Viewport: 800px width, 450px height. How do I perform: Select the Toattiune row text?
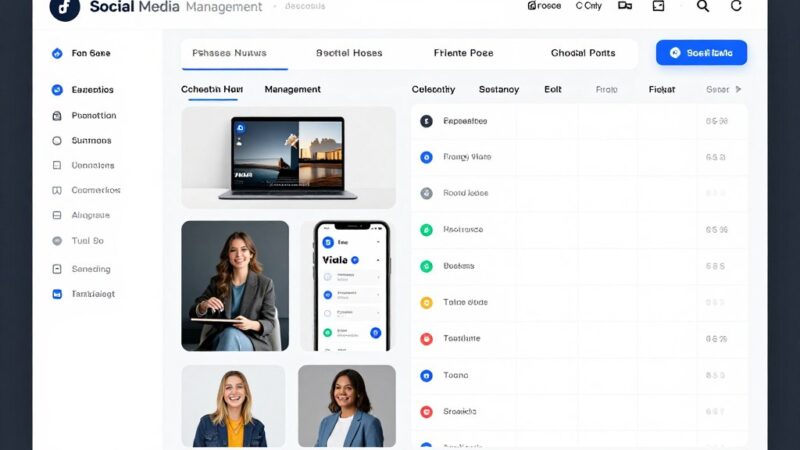[x=461, y=338]
